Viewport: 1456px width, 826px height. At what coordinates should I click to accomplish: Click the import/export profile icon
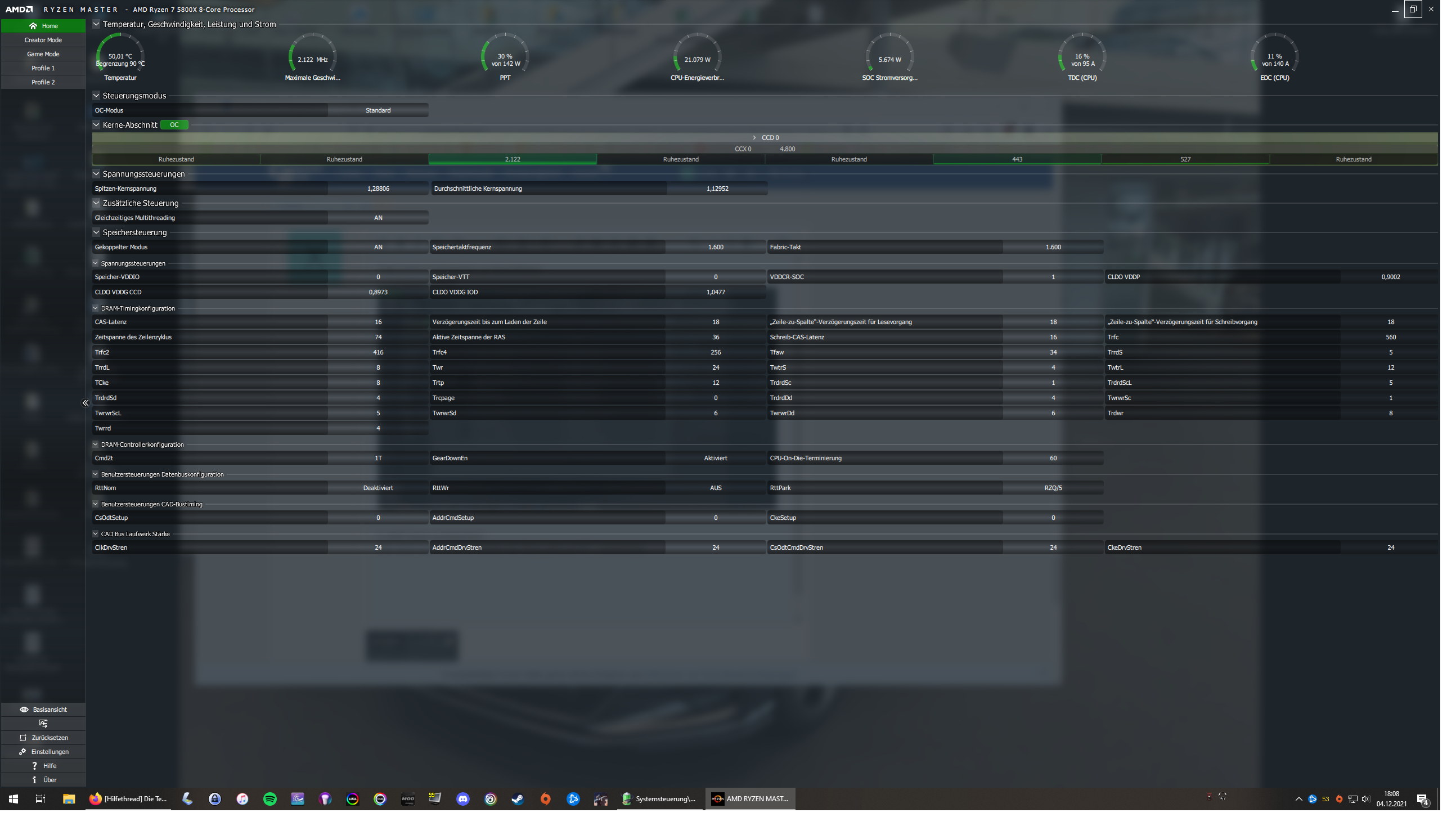[43, 724]
